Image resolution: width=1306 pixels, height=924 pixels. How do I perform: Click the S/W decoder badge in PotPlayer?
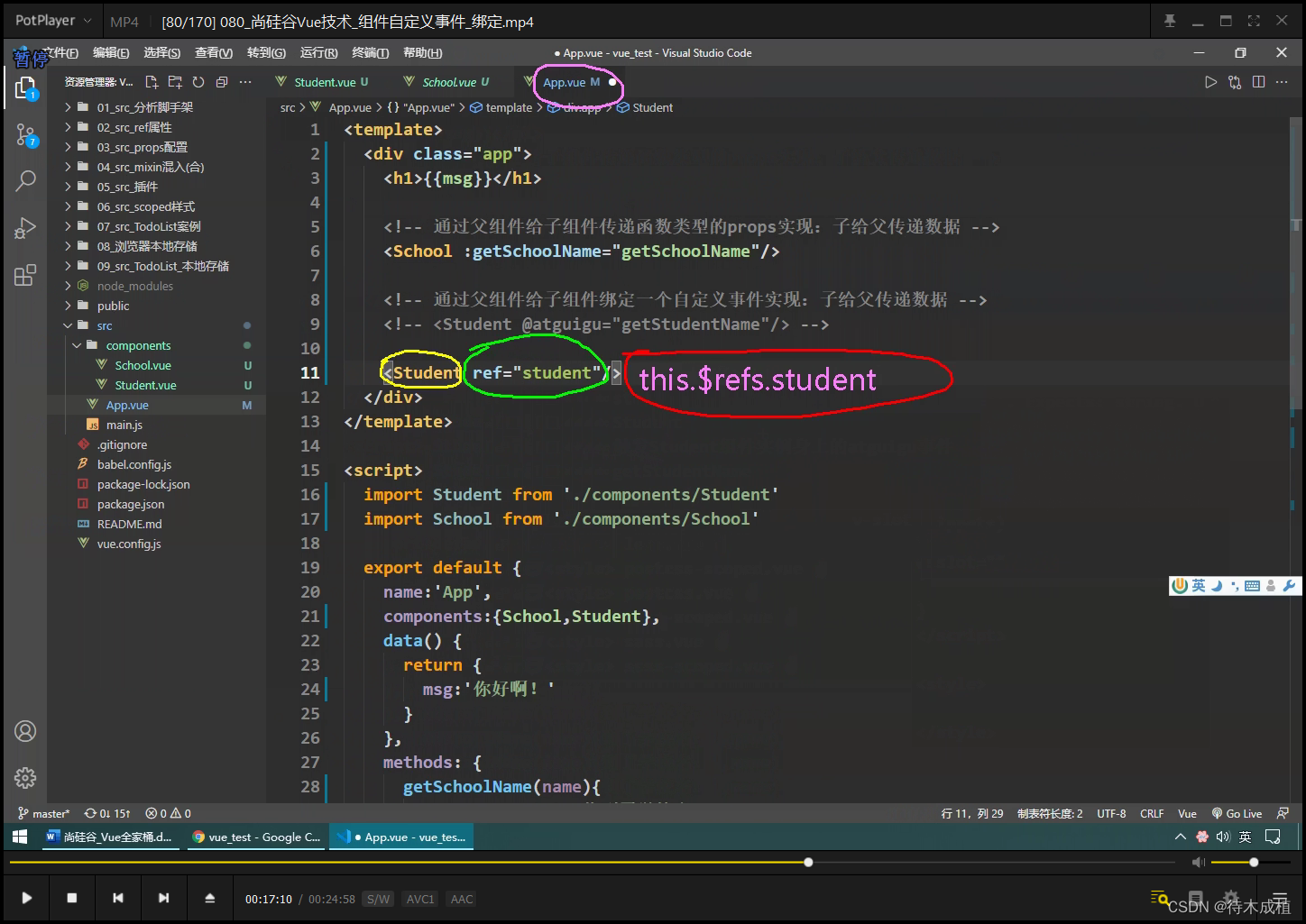(379, 899)
